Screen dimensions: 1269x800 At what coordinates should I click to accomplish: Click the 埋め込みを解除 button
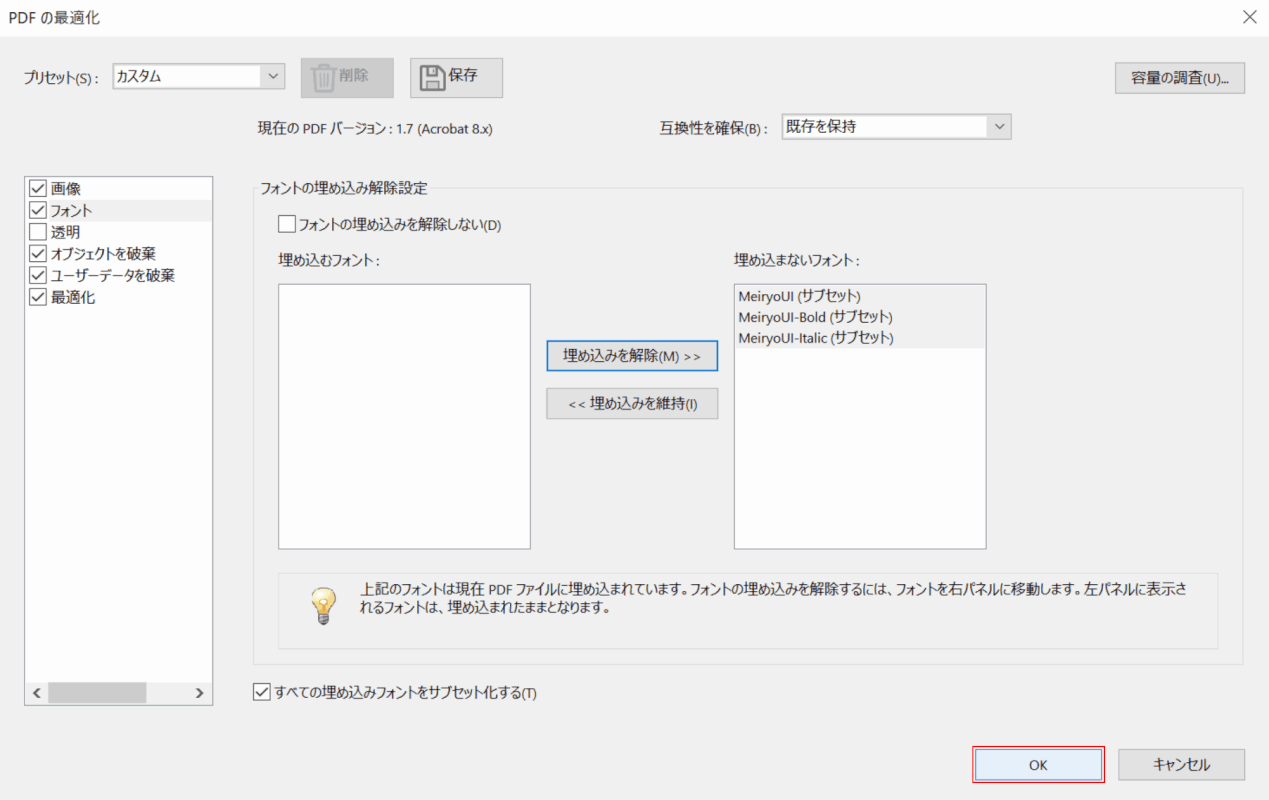pos(632,356)
